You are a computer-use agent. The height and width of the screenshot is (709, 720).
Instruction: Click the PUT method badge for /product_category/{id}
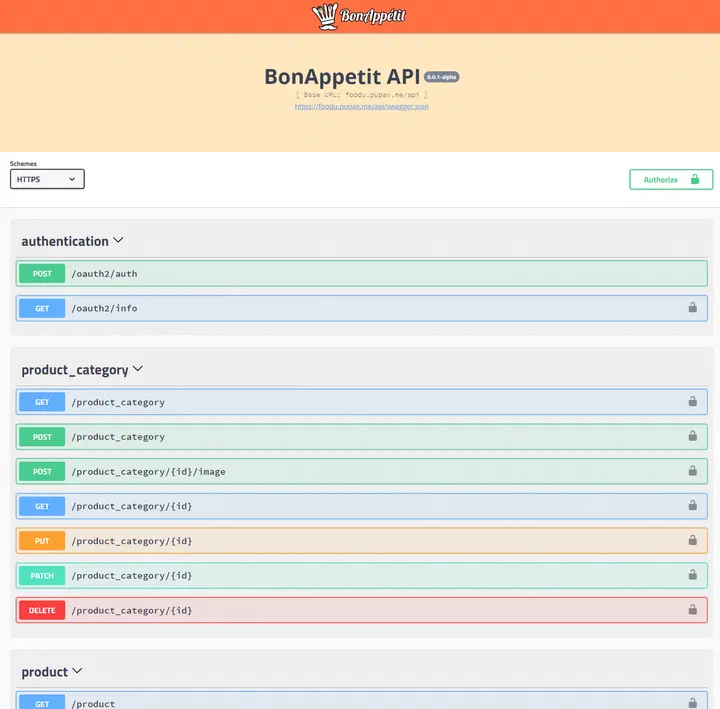point(42,541)
